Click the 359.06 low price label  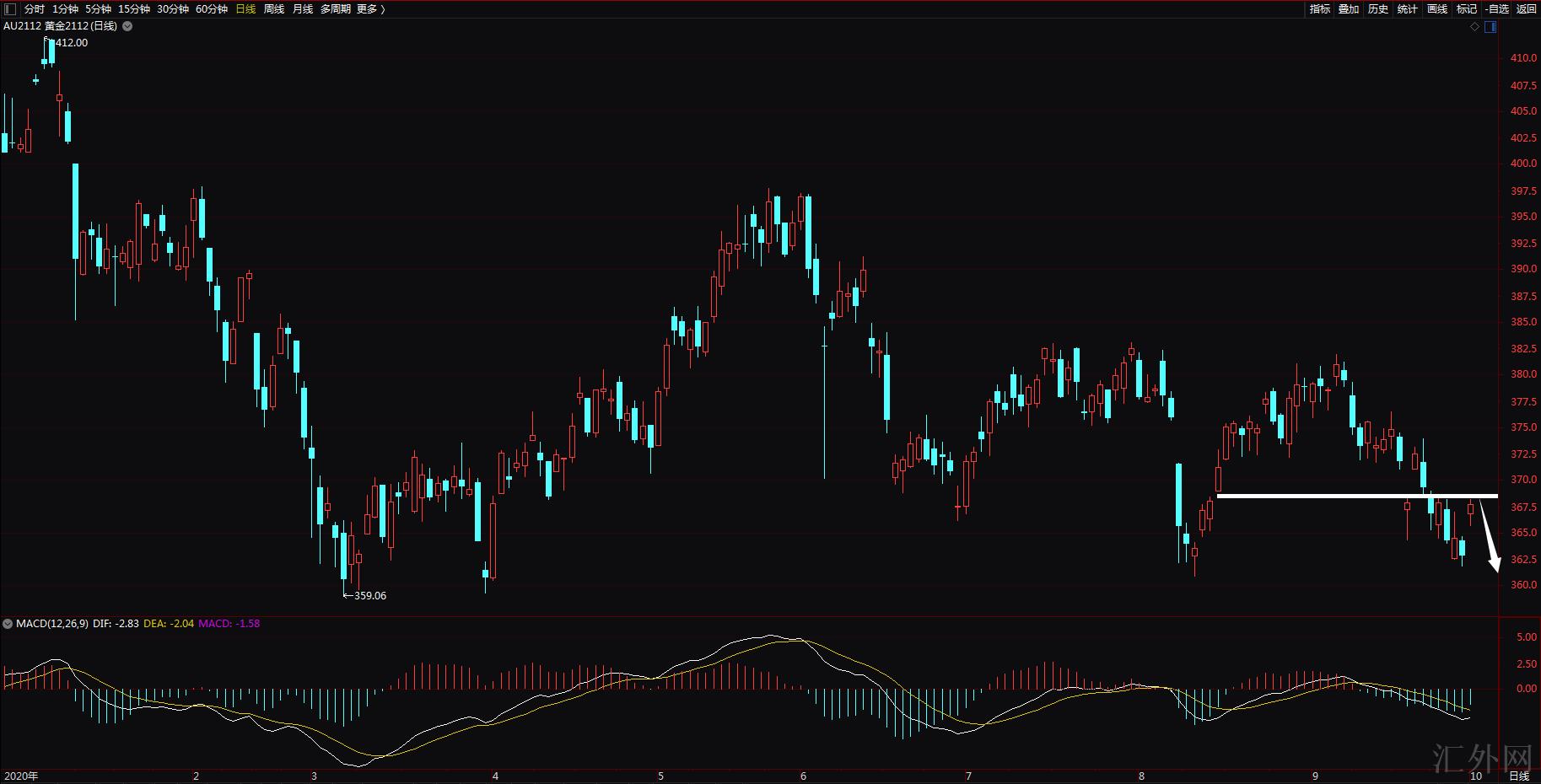point(370,596)
